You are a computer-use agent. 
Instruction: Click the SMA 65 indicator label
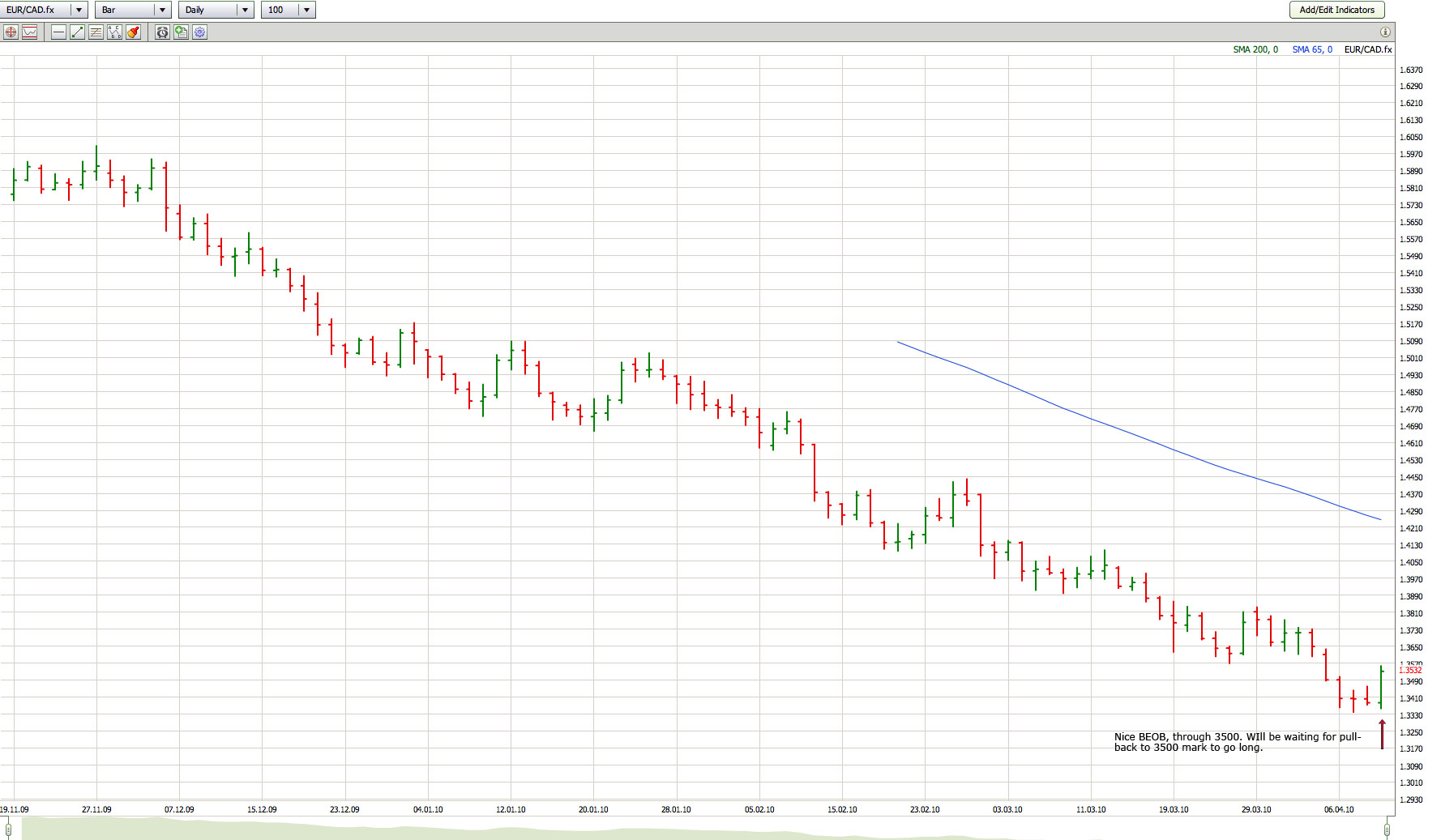click(1311, 49)
